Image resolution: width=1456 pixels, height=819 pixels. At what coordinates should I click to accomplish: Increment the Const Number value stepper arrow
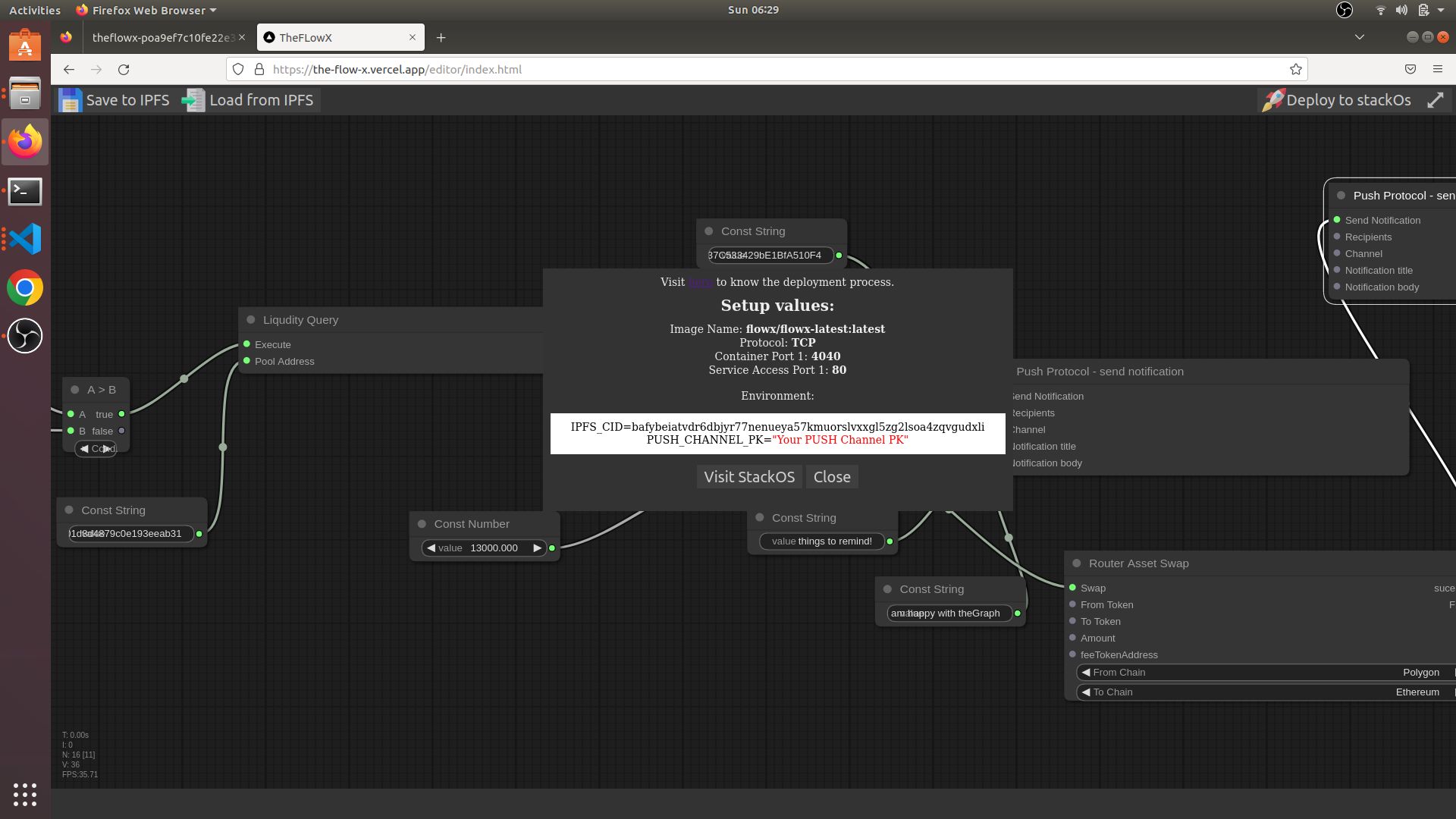click(x=536, y=547)
